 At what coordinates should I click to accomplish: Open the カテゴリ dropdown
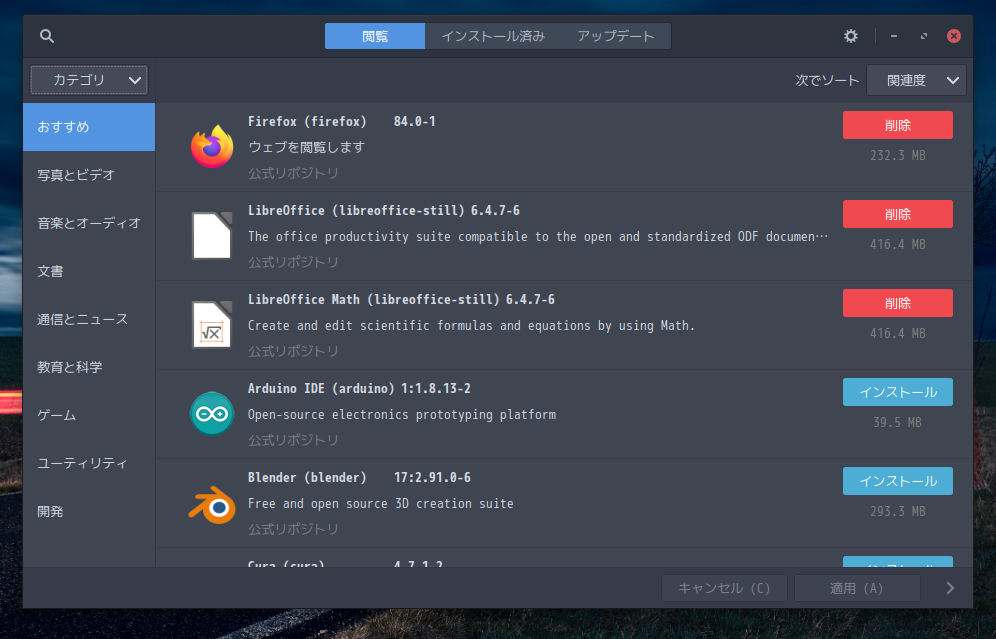click(x=89, y=80)
